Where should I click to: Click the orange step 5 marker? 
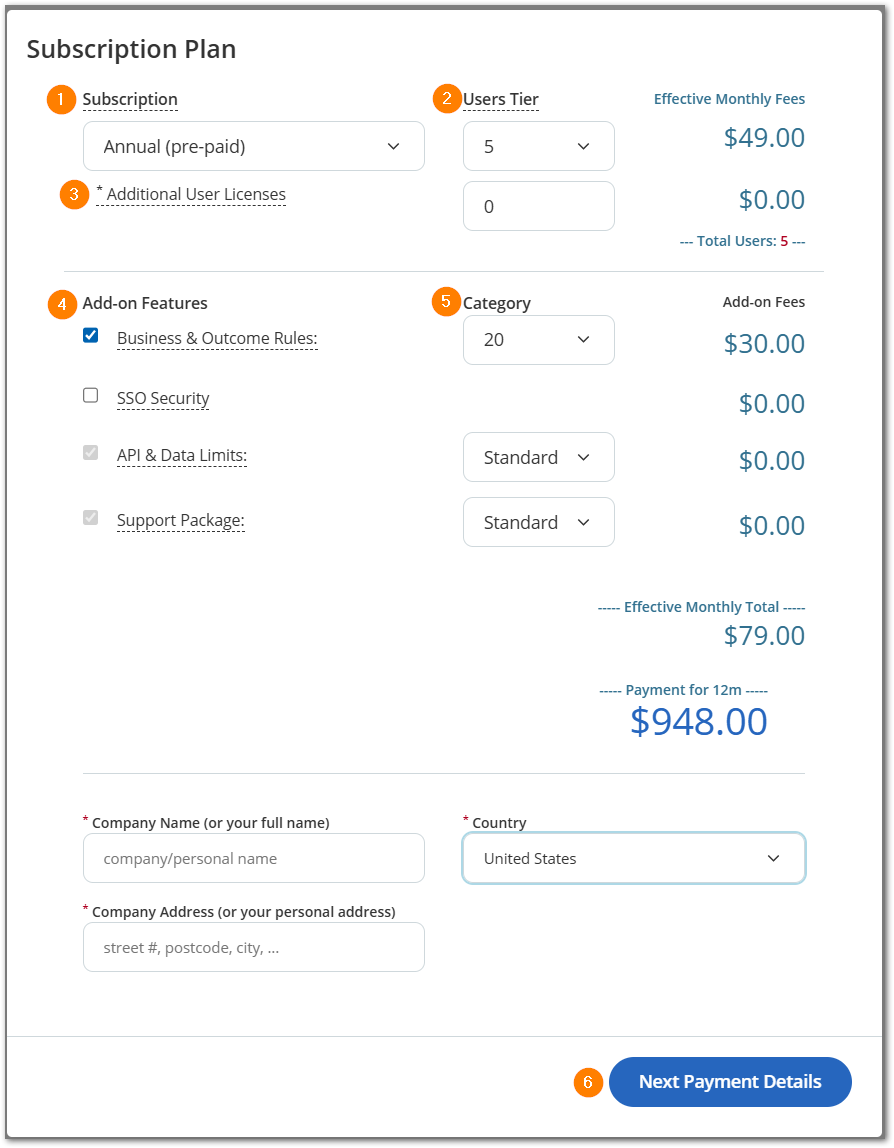click(446, 301)
